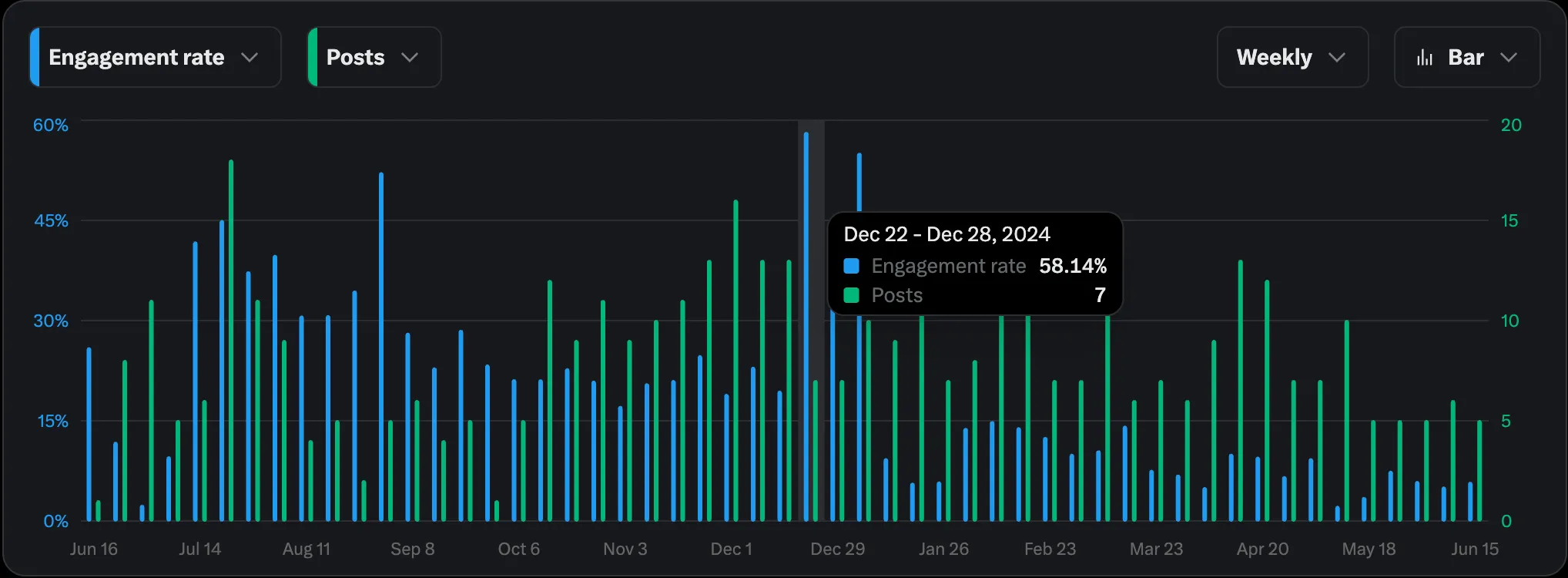Click the bar chart icon beside Bar

tap(1425, 58)
